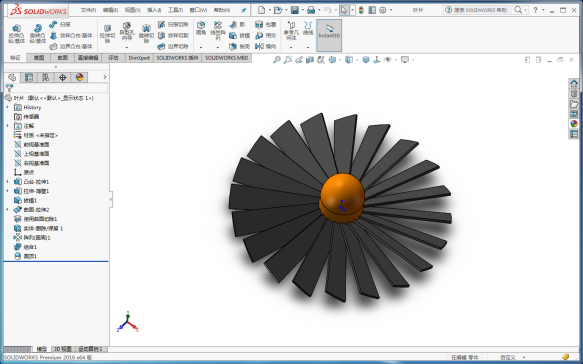Open the ConfigurationManager panel tab
583x364 pixels.
(45, 77)
